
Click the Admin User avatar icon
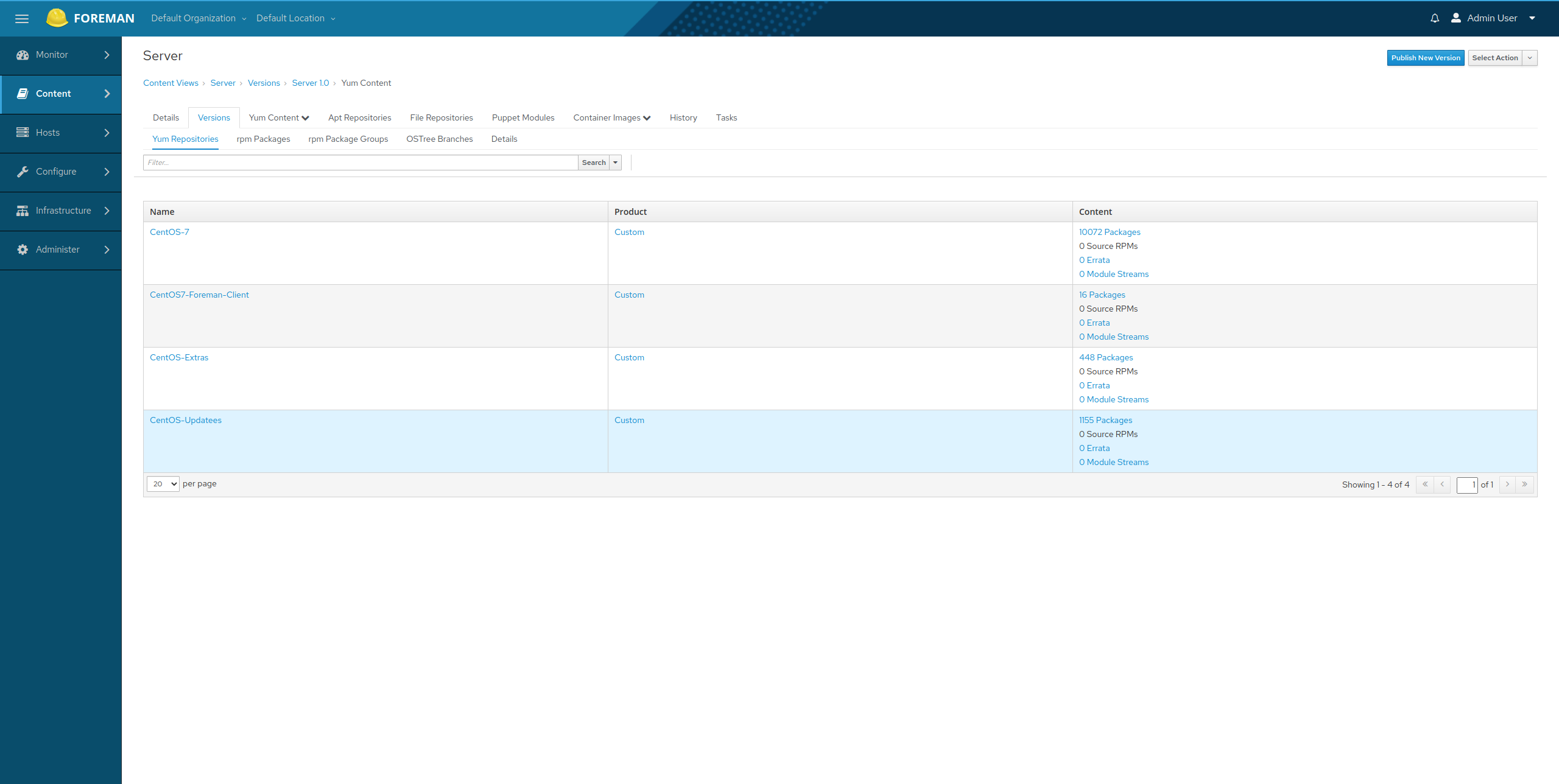click(x=1456, y=18)
